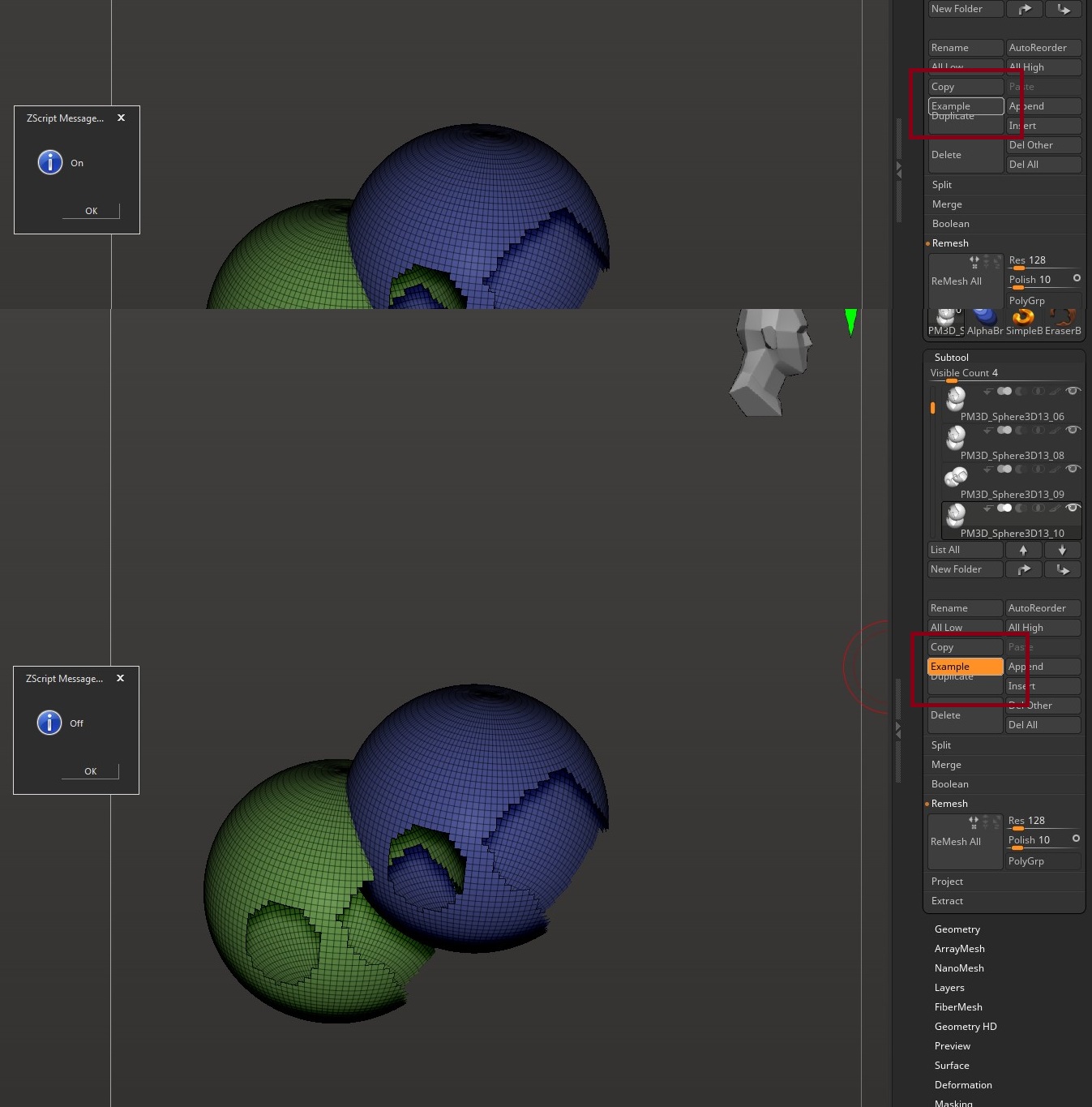Image resolution: width=1092 pixels, height=1107 pixels.
Task: Click union boolean icon on PM3D_Sphere3D13_06
Action: point(1004,392)
